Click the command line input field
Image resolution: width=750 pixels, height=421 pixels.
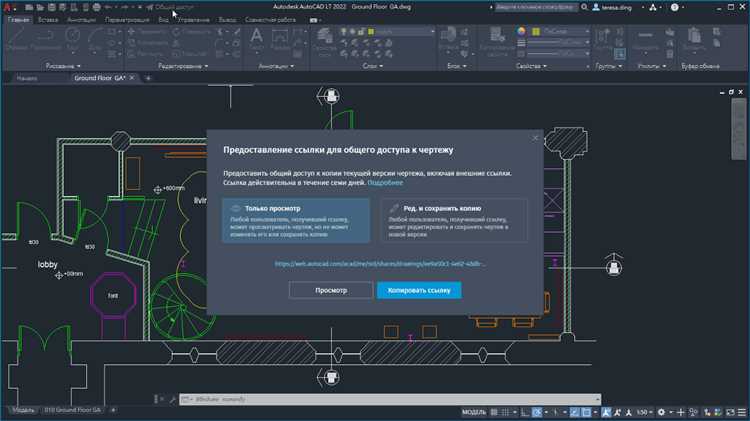[x=300, y=398]
